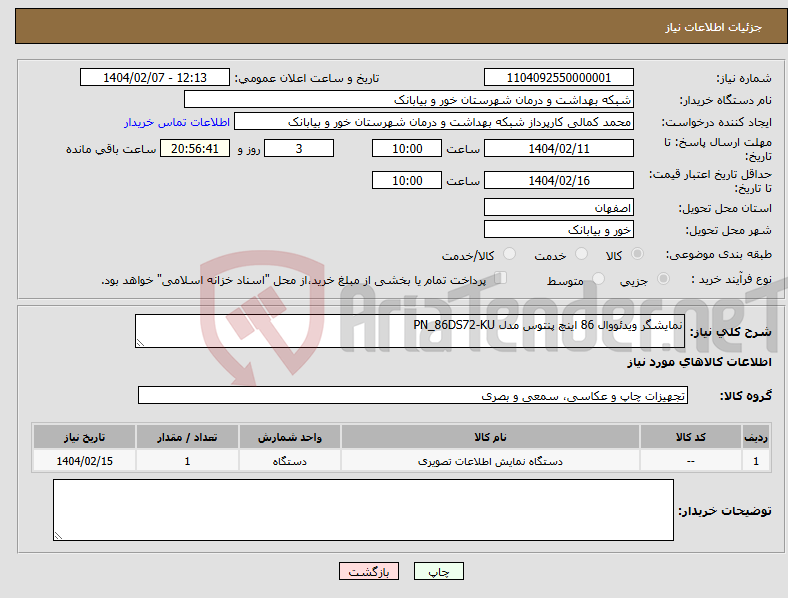Click the unit cell دستگاه

pos(290,461)
